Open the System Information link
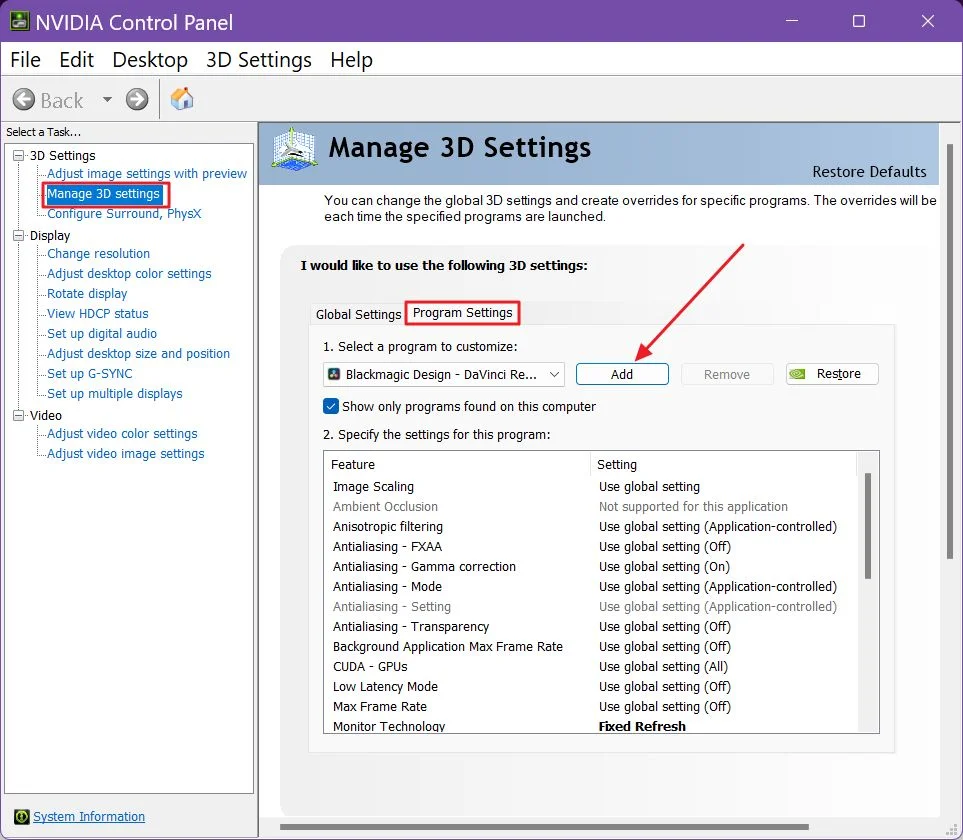This screenshot has width=963, height=840. [x=89, y=817]
